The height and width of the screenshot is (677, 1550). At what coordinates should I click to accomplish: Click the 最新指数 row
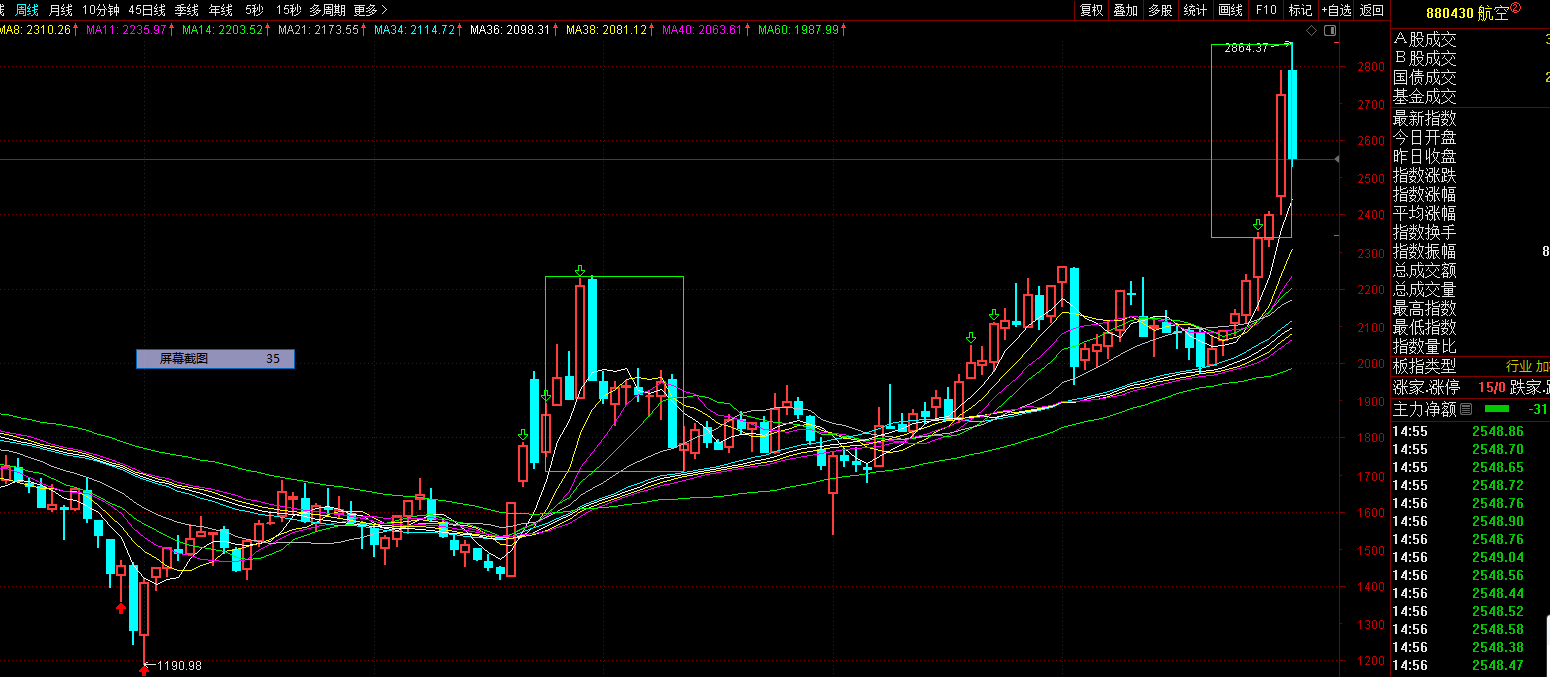1470,119
